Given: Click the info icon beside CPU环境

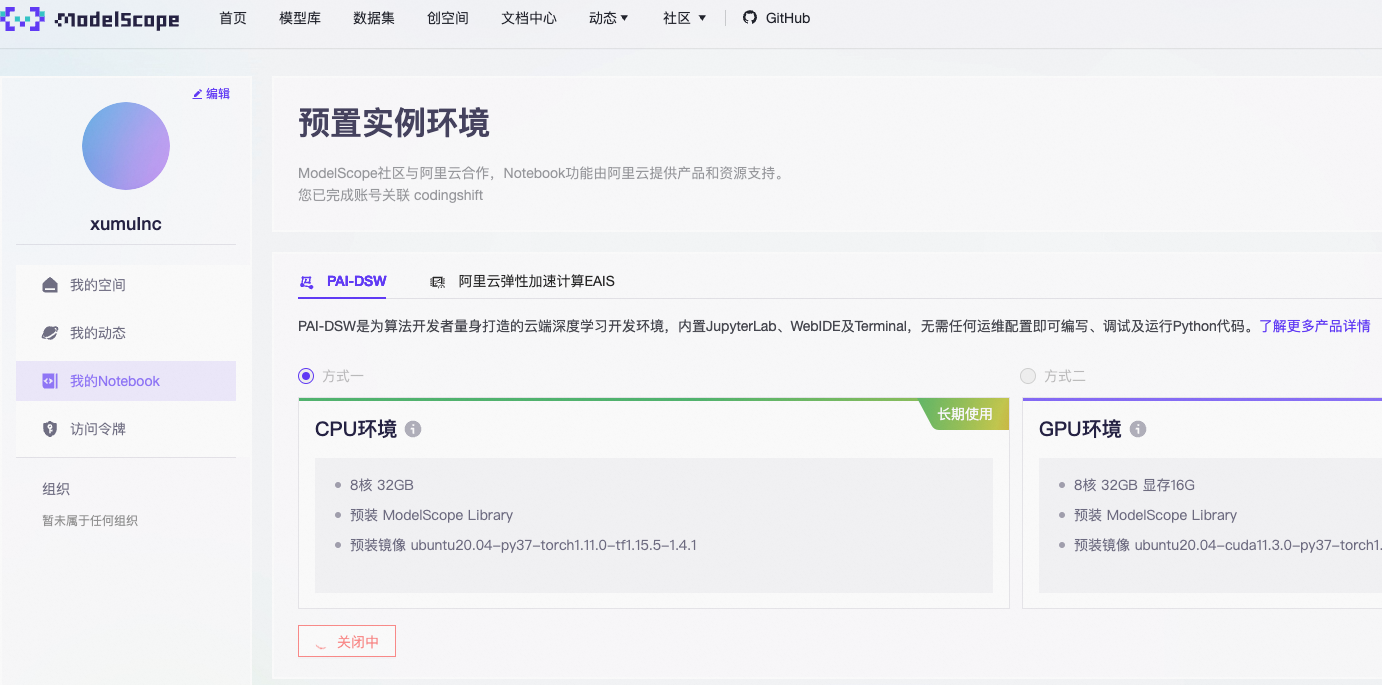Looking at the screenshot, I should [x=415, y=429].
